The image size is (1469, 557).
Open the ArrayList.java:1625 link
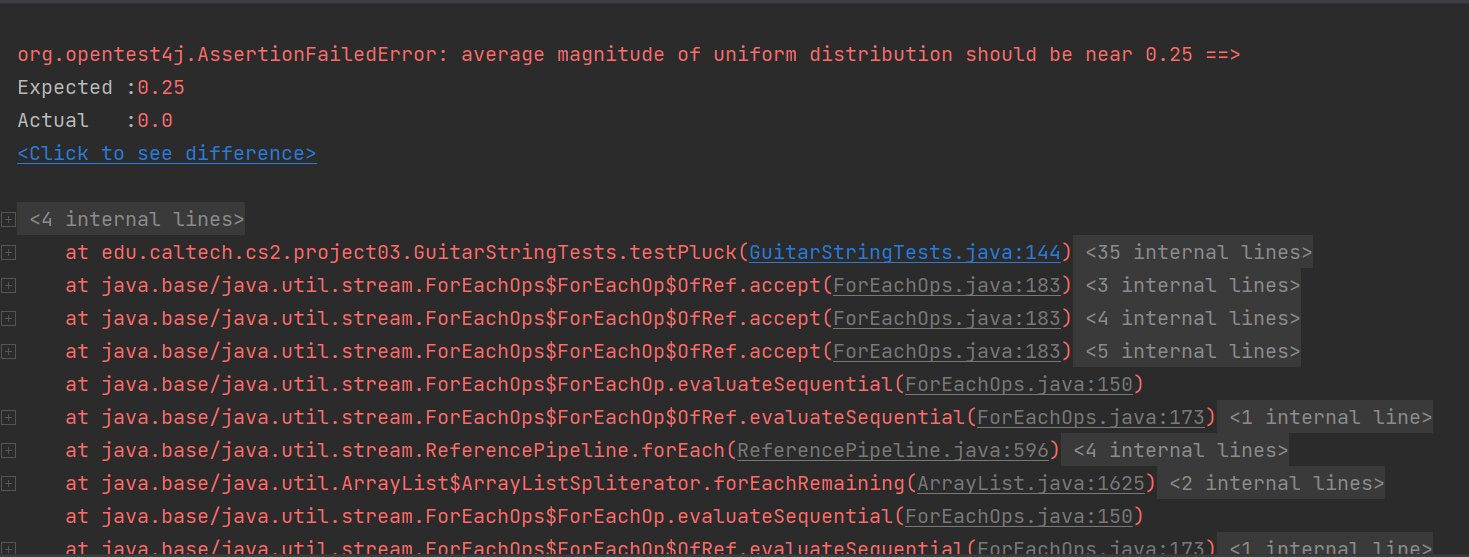click(1030, 483)
